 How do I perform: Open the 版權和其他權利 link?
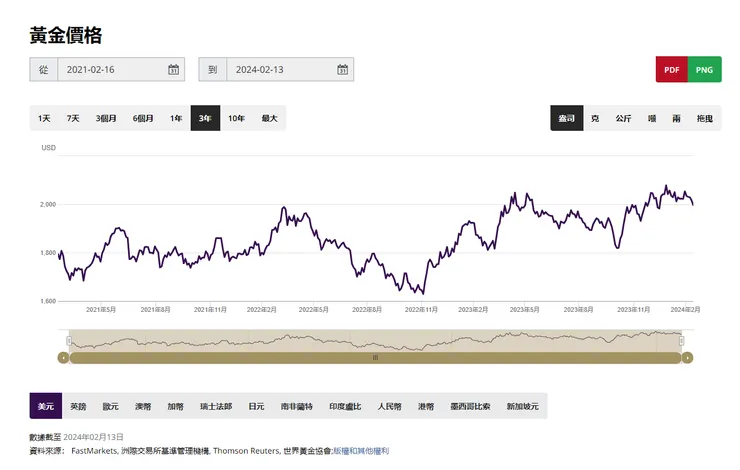click(x=361, y=451)
